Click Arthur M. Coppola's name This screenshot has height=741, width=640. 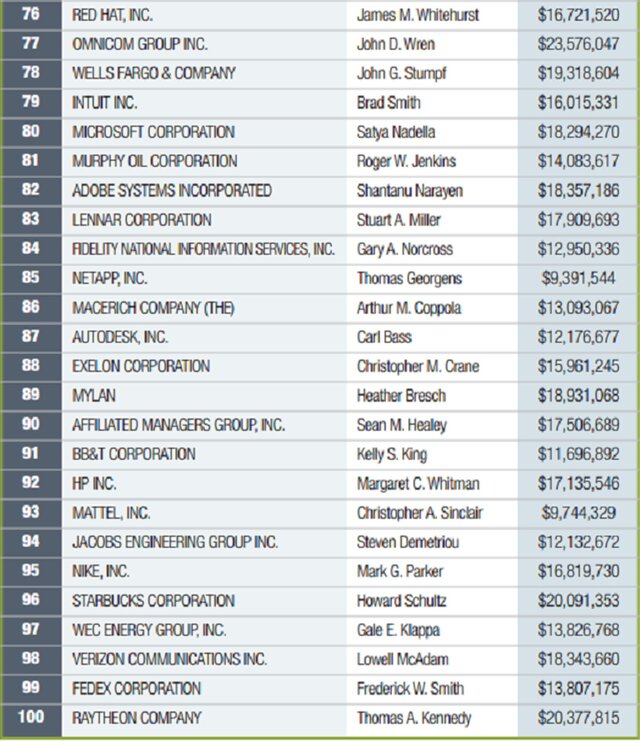[410, 308]
